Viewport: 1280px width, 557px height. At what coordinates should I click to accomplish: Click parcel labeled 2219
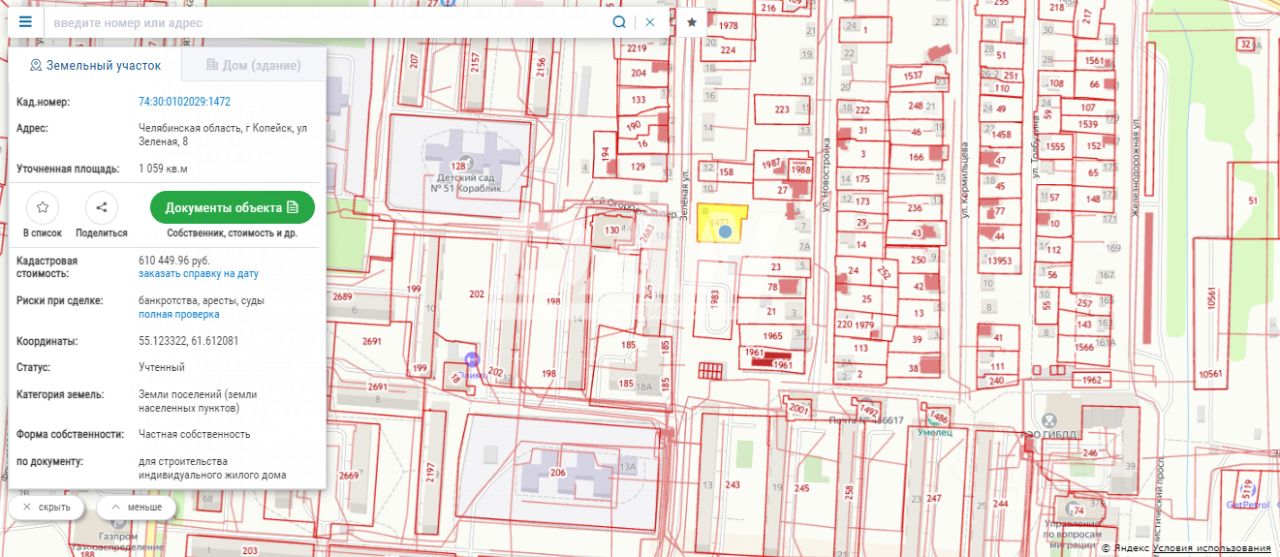tap(637, 47)
